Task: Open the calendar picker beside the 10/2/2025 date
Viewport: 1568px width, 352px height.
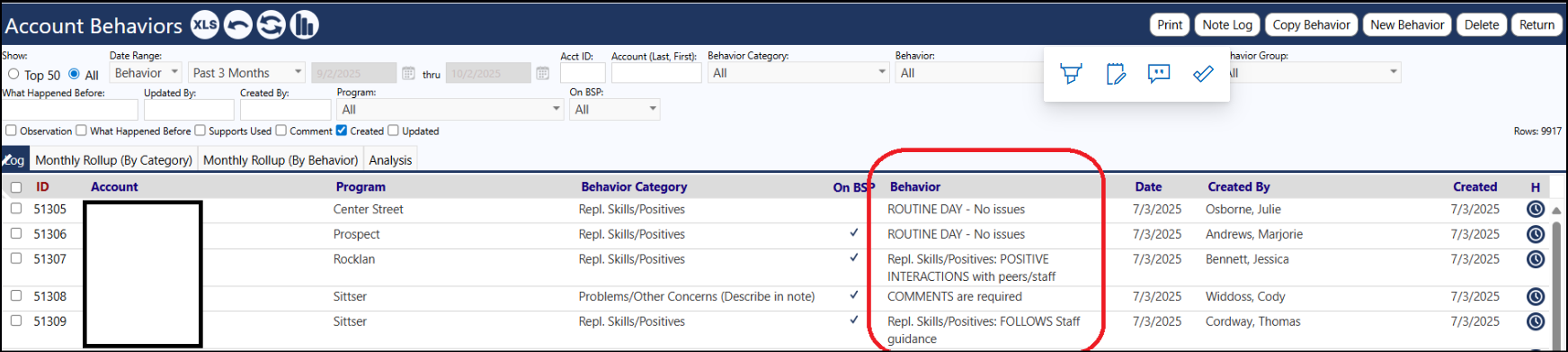Action: (542, 73)
